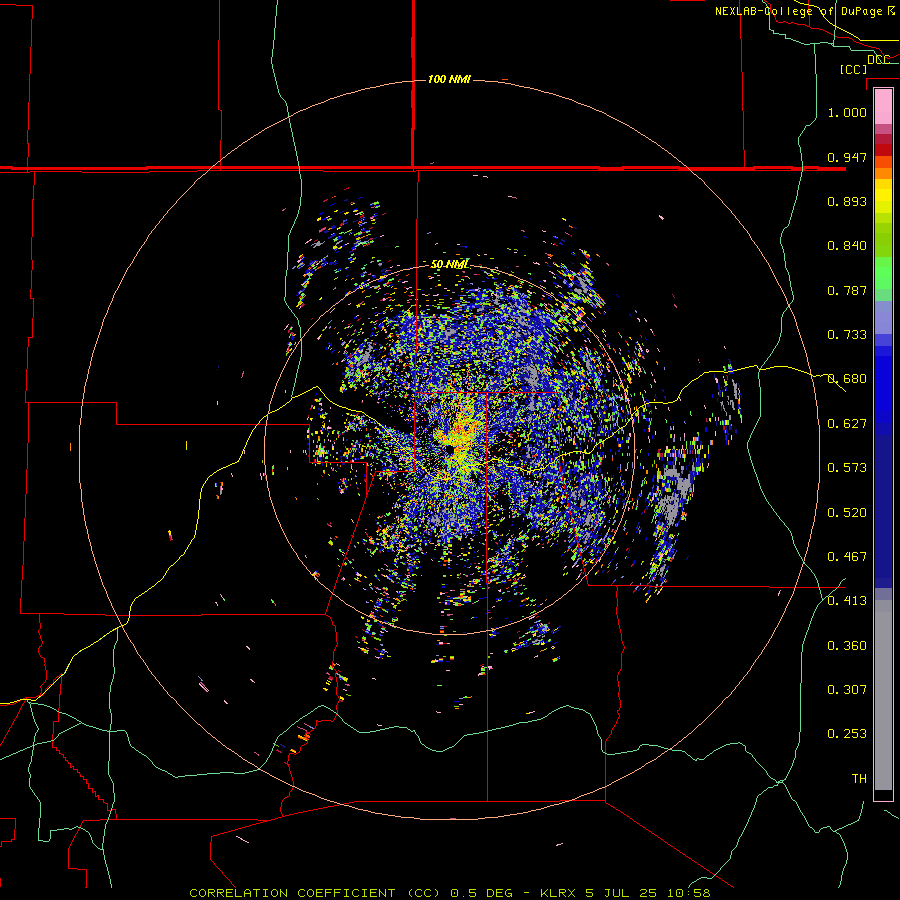Click the 10:58 timestamp
Viewport: 900px width, 900px height.
[x=689, y=893]
